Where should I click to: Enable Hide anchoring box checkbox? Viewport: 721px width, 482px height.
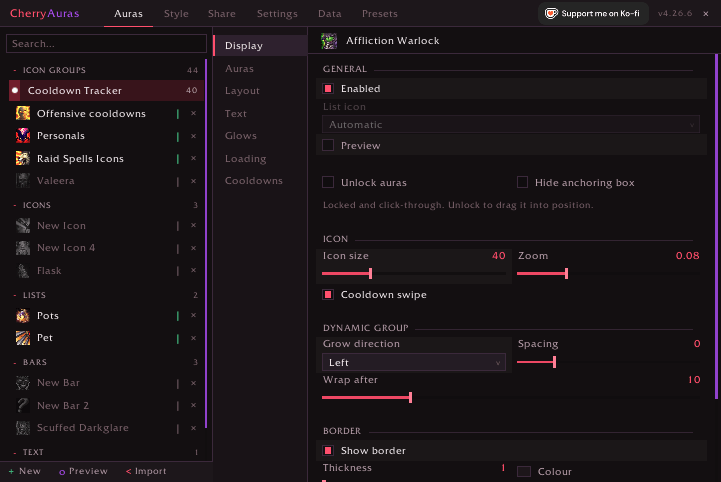(x=522, y=182)
